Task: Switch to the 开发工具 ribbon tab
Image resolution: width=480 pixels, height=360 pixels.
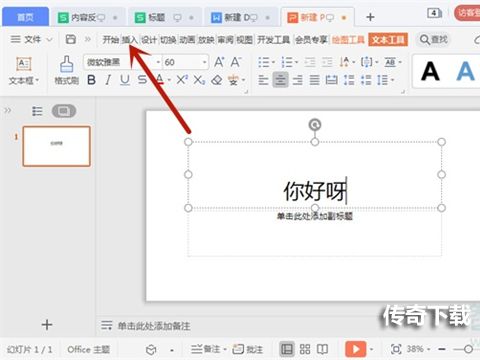Action: point(273,40)
